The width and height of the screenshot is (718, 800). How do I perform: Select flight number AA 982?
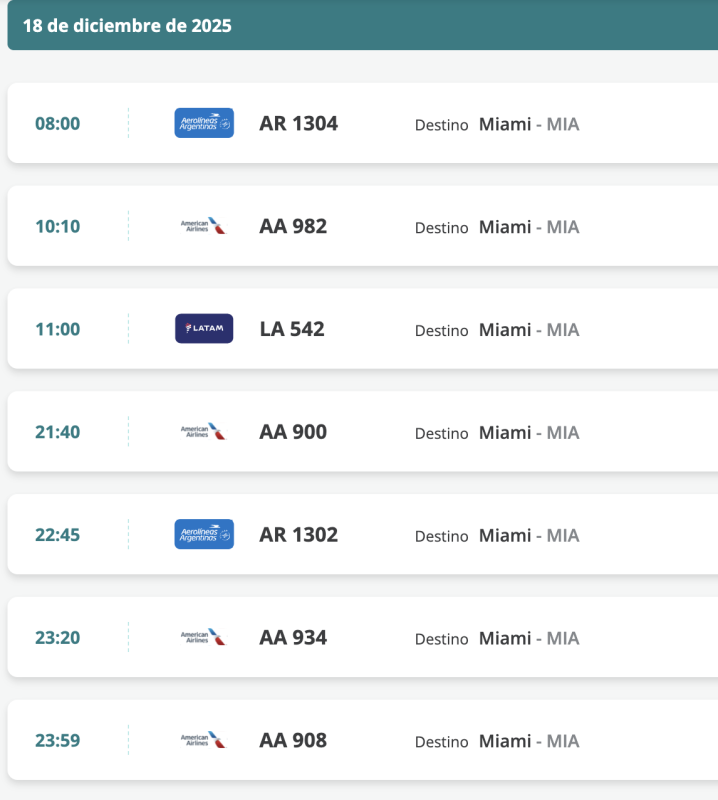click(293, 226)
